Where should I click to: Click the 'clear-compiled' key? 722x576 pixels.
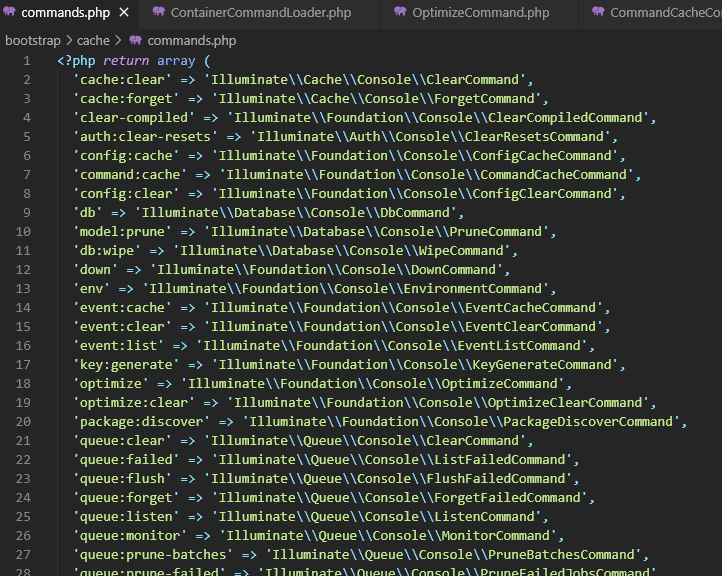[x=134, y=118]
